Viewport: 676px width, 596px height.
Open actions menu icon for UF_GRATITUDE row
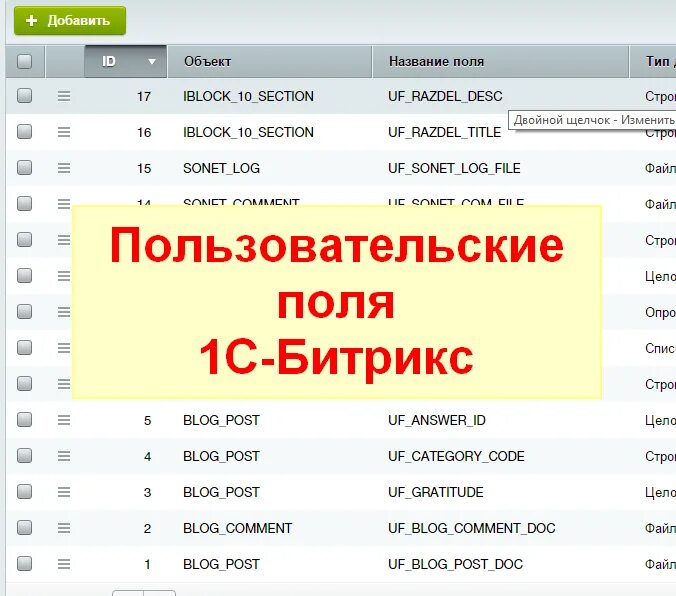(x=64, y=492)
